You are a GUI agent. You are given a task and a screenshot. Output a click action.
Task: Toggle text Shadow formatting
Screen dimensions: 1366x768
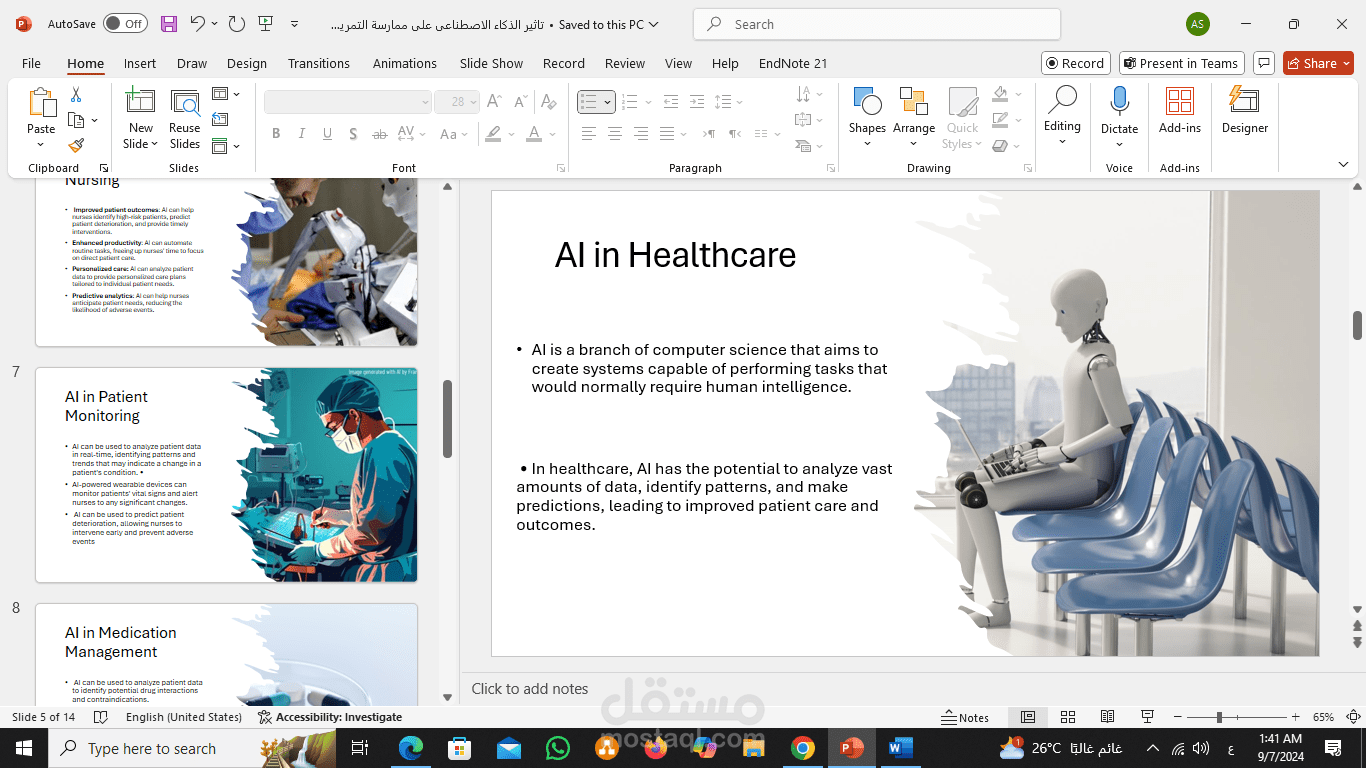[x=353, y=133]
